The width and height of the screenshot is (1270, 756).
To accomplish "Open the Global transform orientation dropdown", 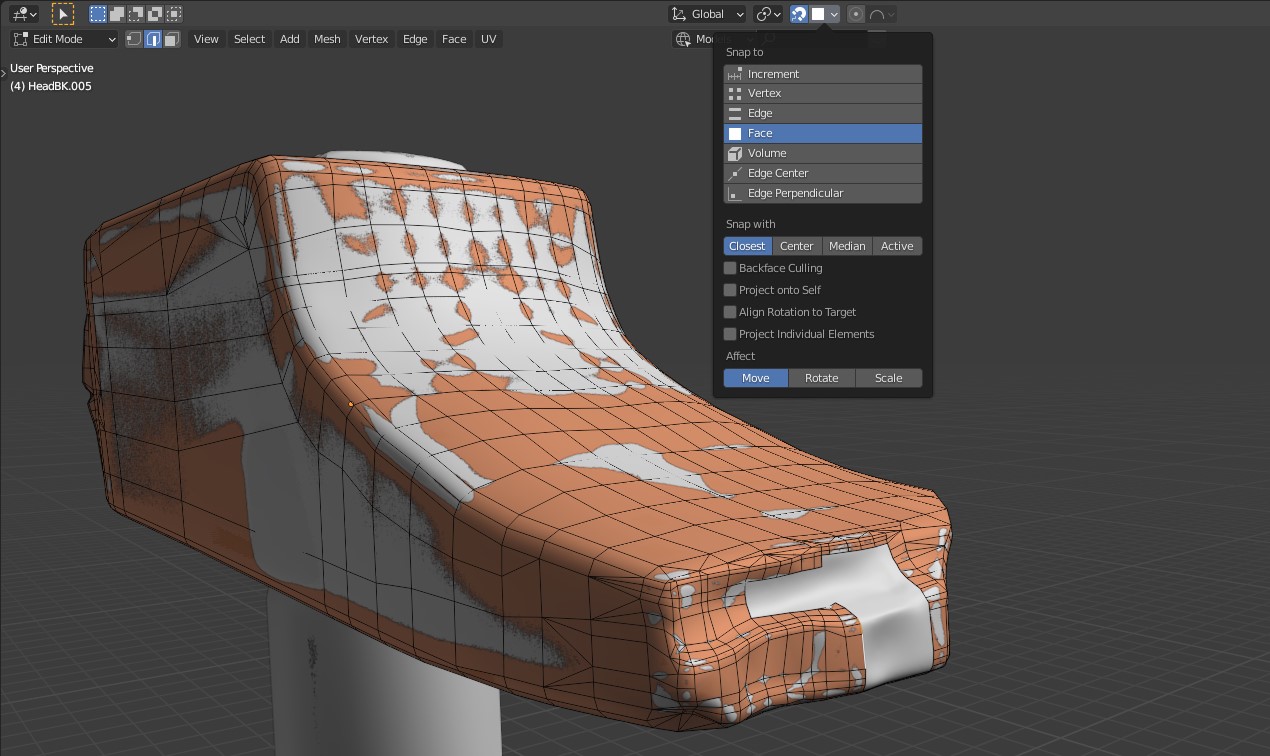I will click(x=708, y=14).
